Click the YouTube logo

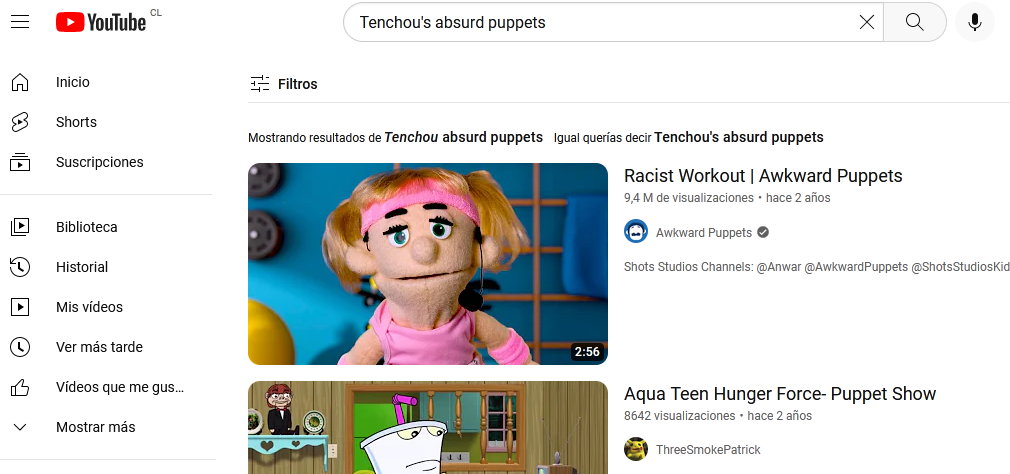[101, 23]
